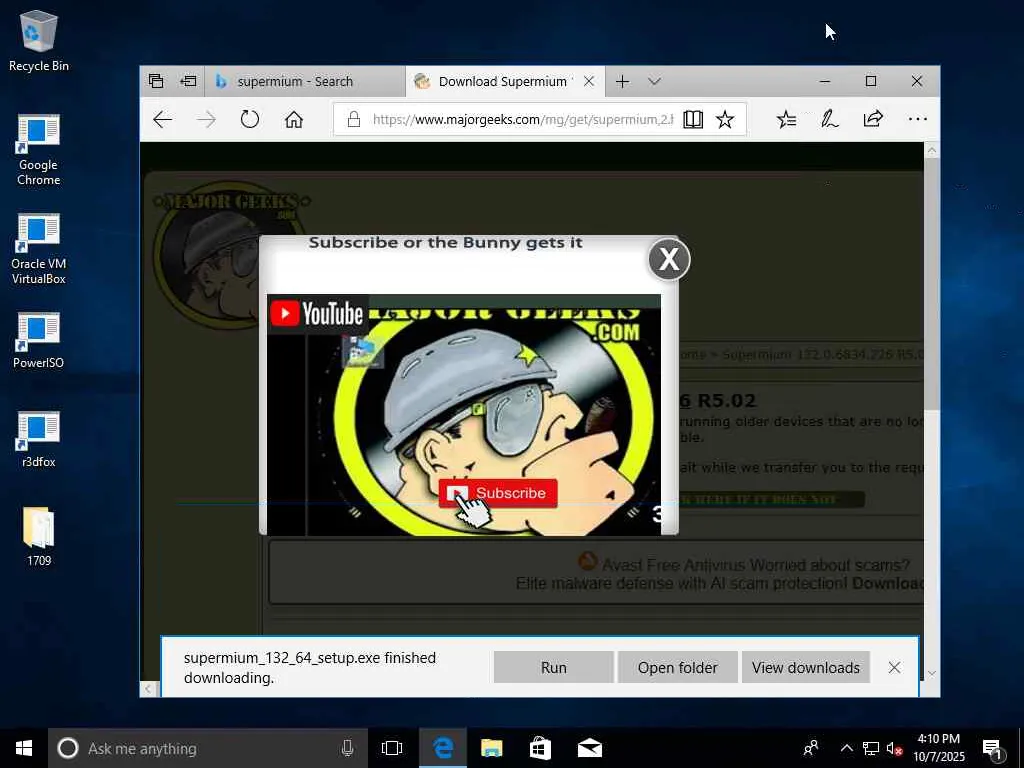This screenshot has height=768, width=1024.
Task: Click the Edge icon on taskbar
Action: (x=443, y=748)
